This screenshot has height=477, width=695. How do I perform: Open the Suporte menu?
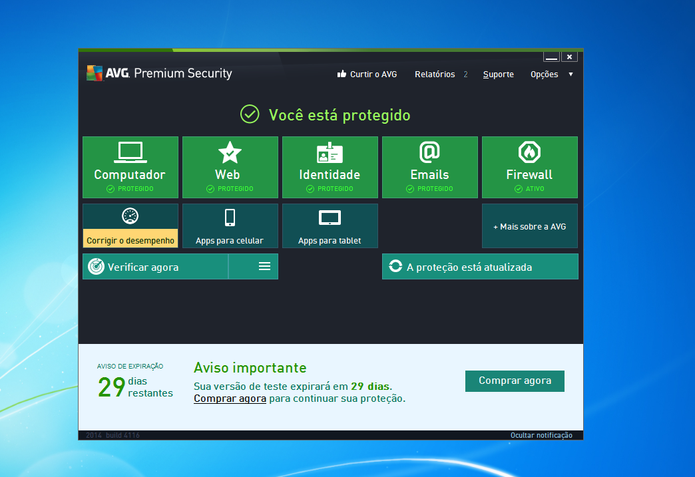(498, 74)
